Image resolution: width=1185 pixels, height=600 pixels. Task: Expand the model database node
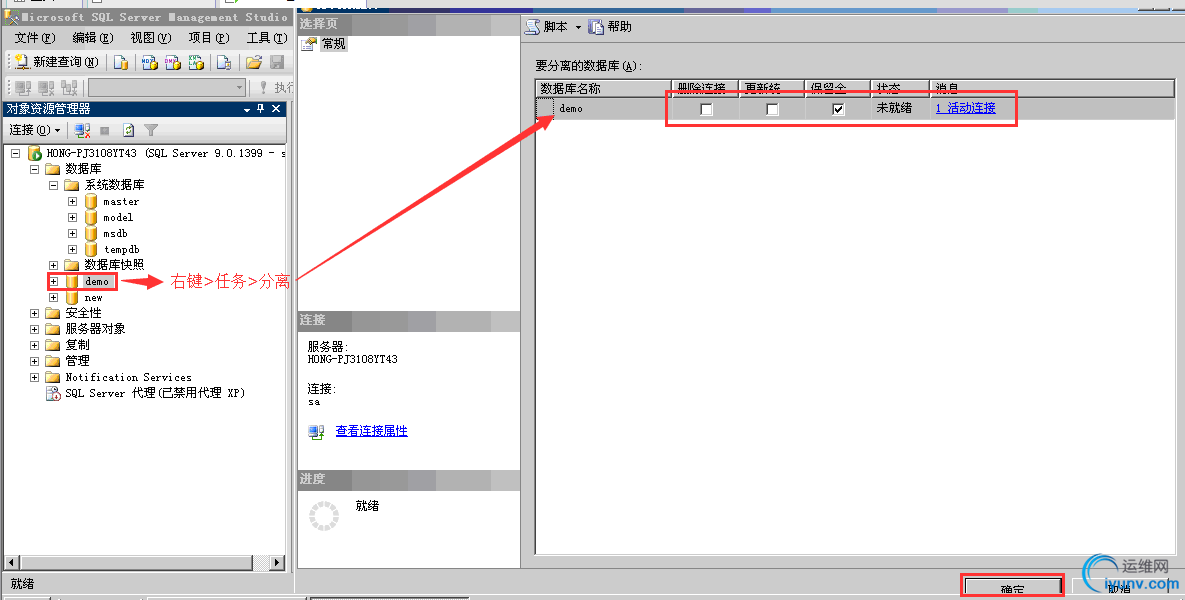pyautogui.click(x=73, y=218)
